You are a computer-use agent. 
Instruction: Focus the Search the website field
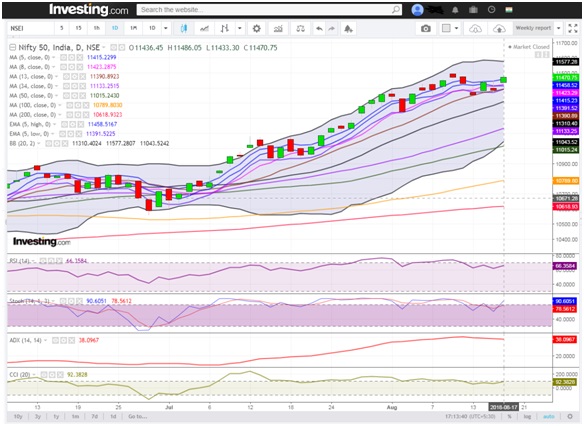[264, 10]
